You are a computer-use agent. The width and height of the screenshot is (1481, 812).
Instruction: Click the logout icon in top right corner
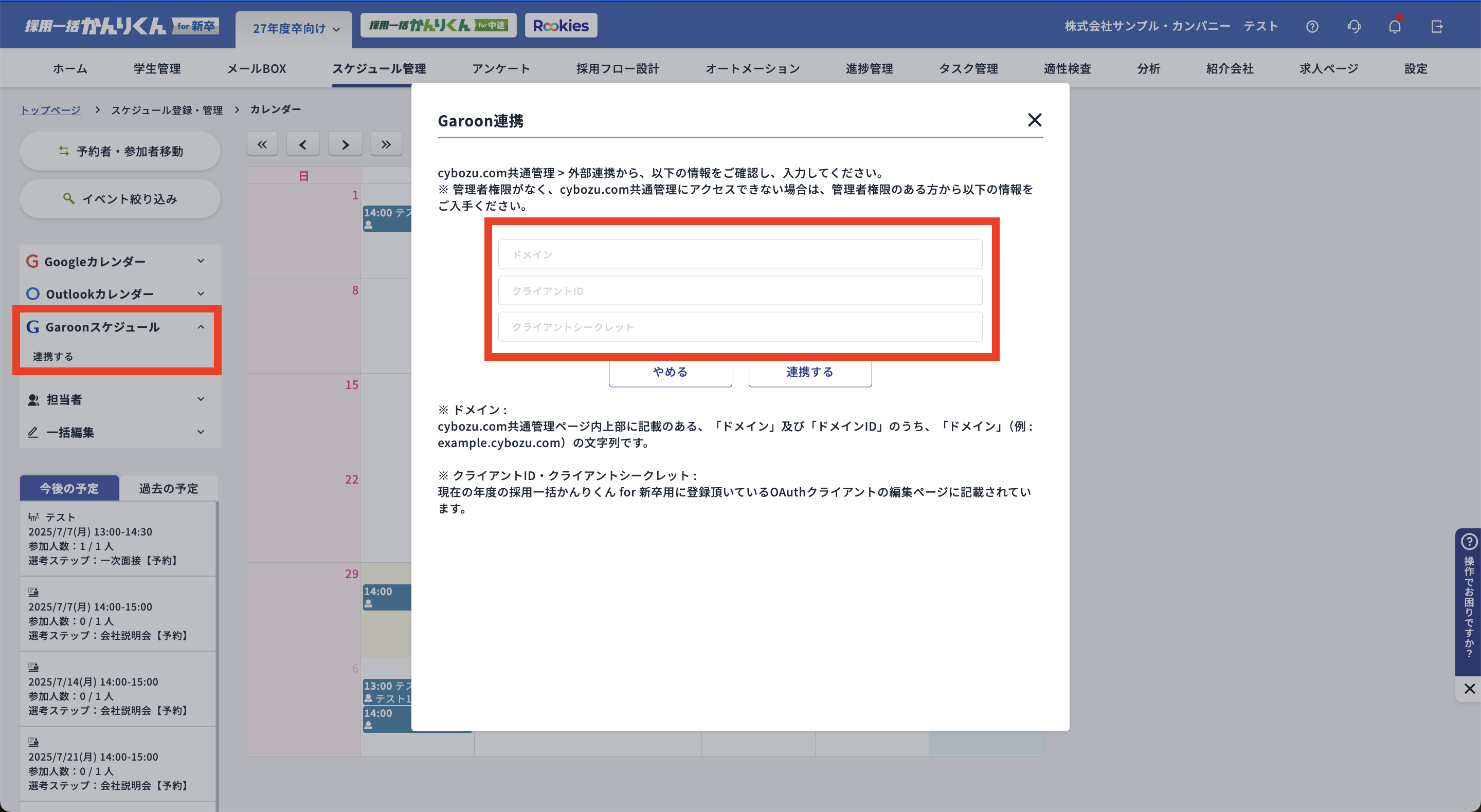coord(1438,26)
